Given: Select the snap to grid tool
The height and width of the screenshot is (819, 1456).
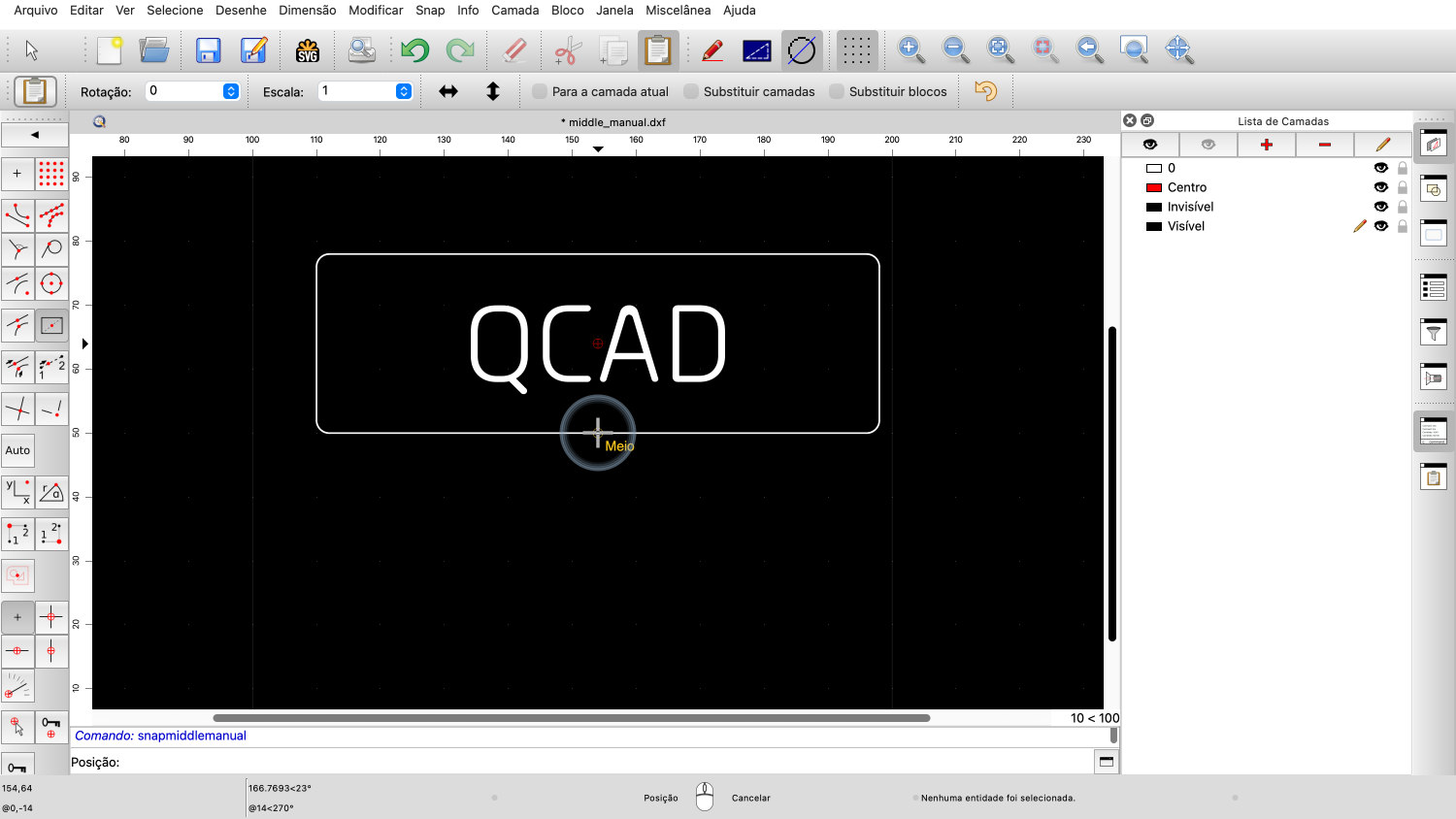Looking at the screenshot, I should coord(51,174).
